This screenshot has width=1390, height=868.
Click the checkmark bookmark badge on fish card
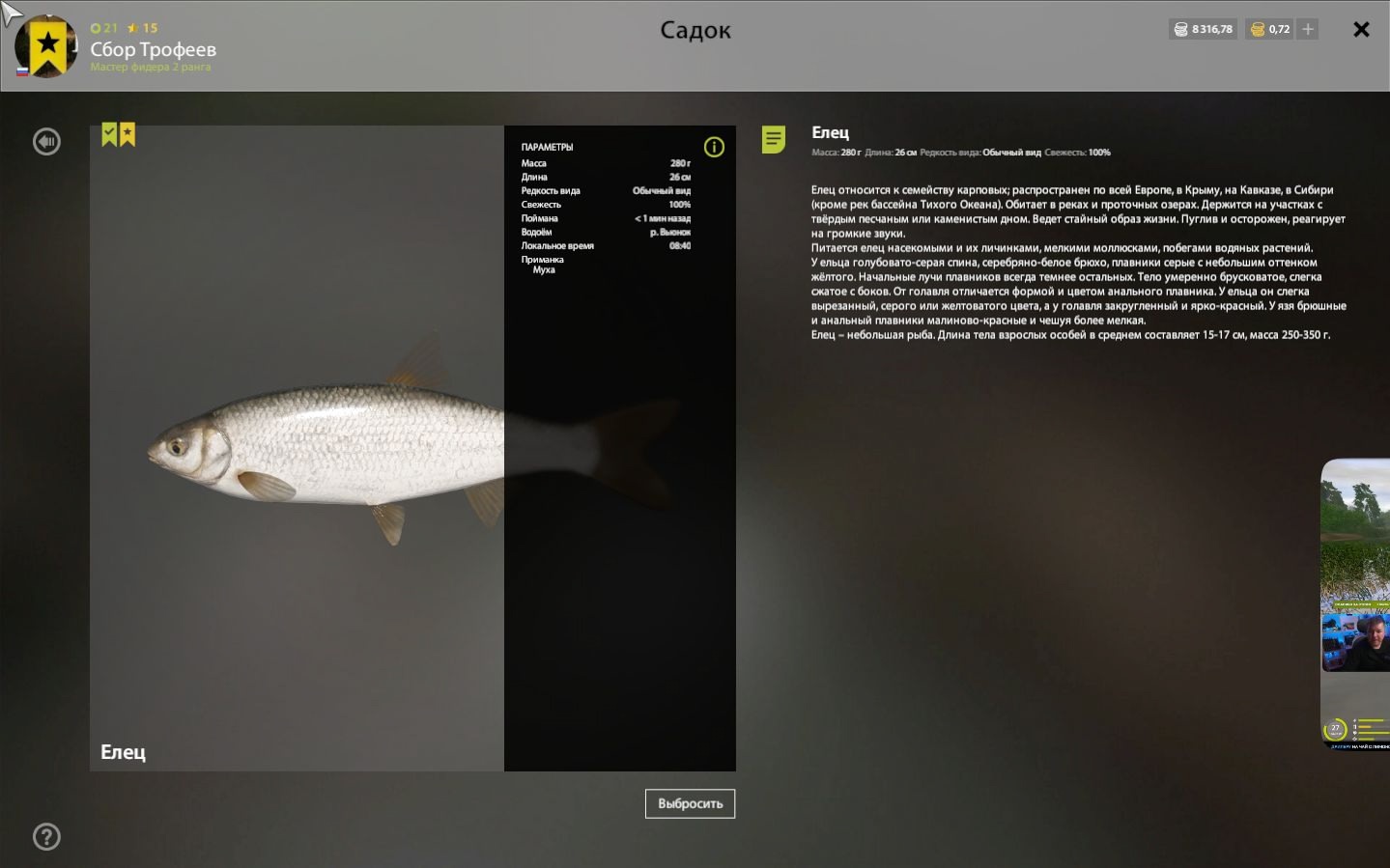click(109, 134)
